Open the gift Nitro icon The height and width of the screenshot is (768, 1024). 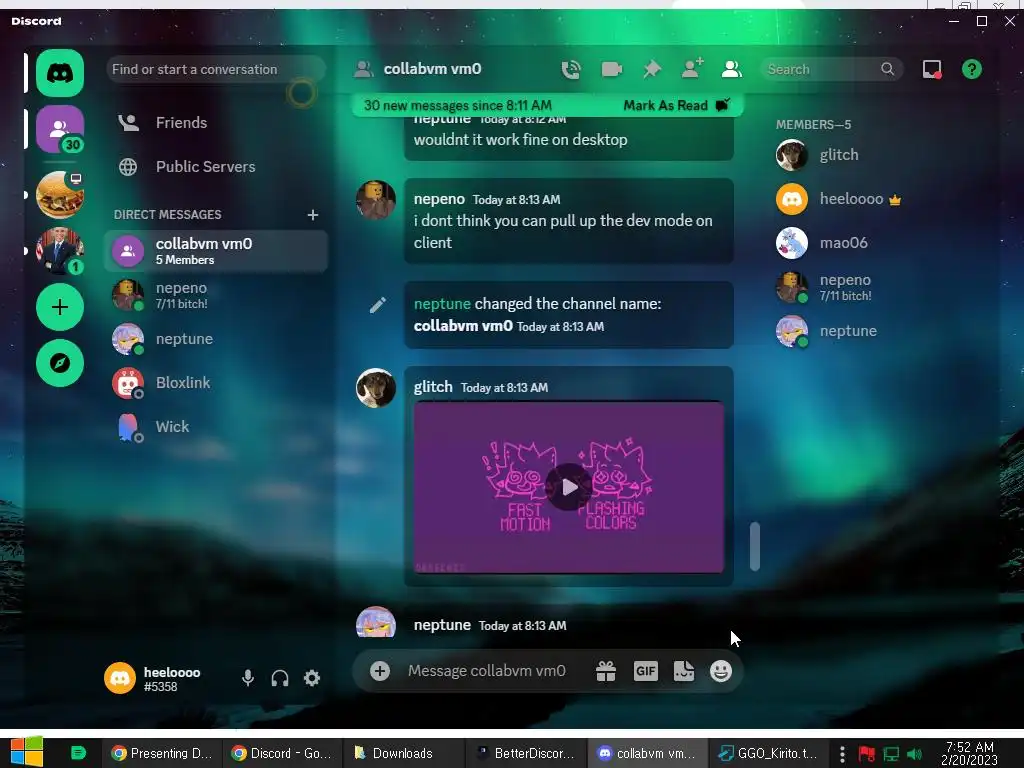[x=606, y=671]
